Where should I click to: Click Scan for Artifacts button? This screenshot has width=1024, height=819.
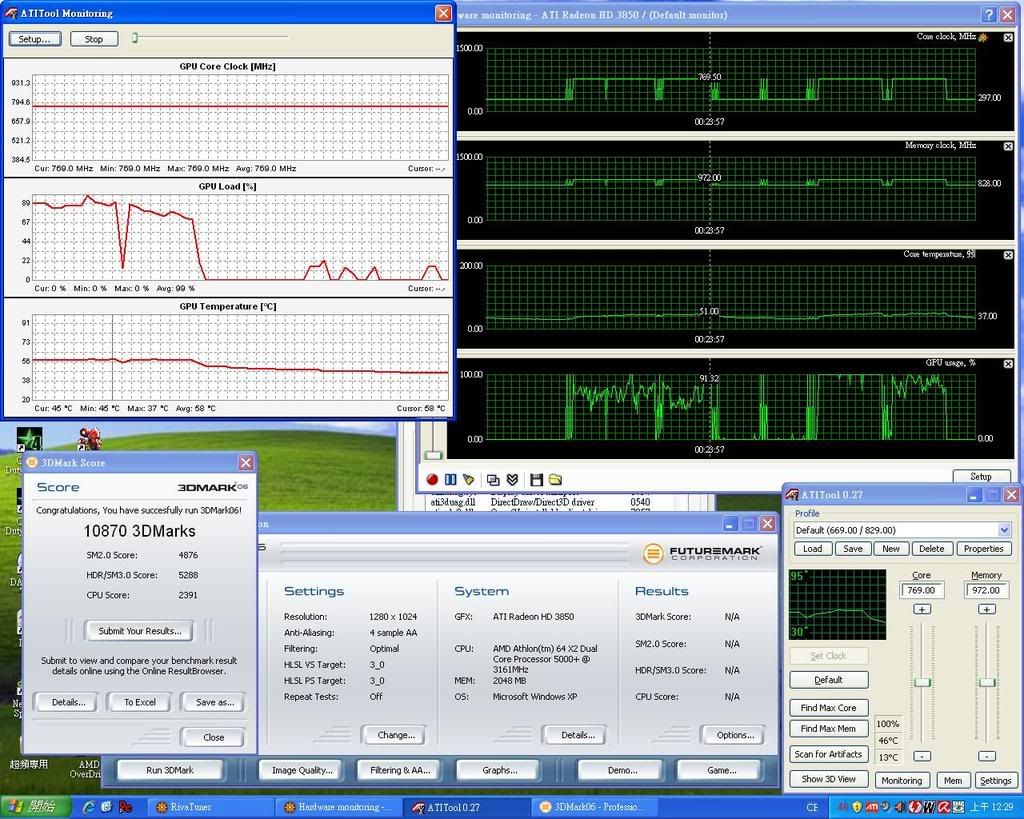point(828,754)
